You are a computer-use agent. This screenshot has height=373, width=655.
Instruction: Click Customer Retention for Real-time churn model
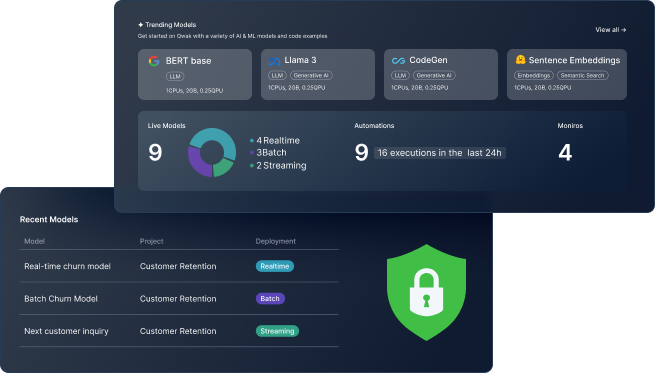click(178, 266)
